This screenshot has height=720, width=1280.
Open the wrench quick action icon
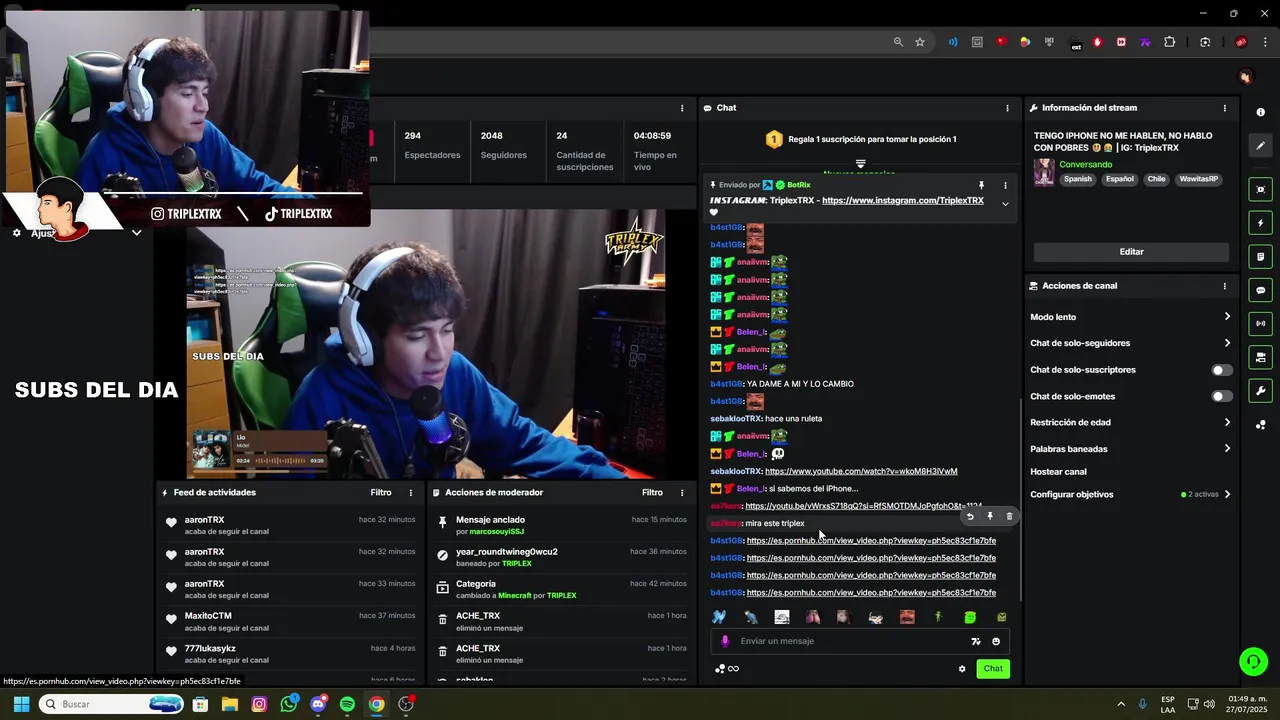pos(1260,390)
